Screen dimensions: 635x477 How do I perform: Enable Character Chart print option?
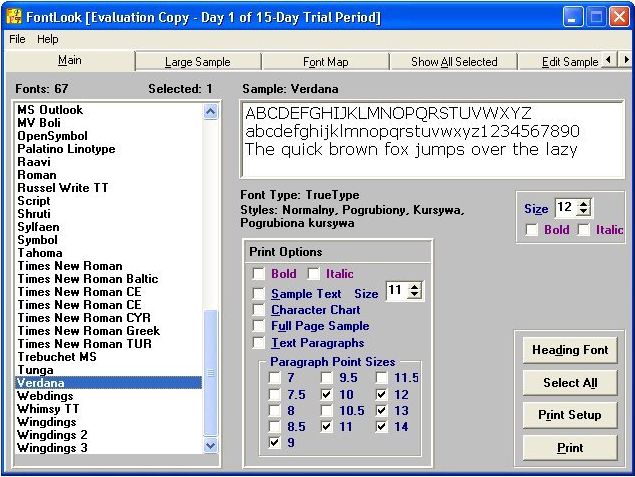[x=258, y=310]
